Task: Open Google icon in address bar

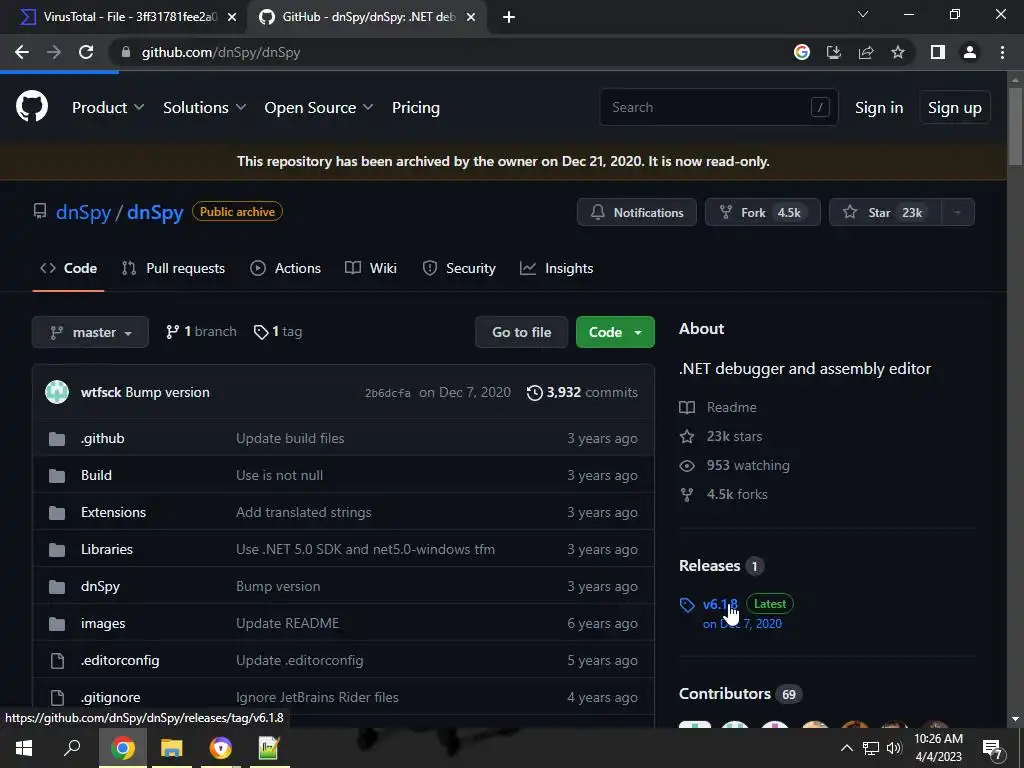Action: 802,52
